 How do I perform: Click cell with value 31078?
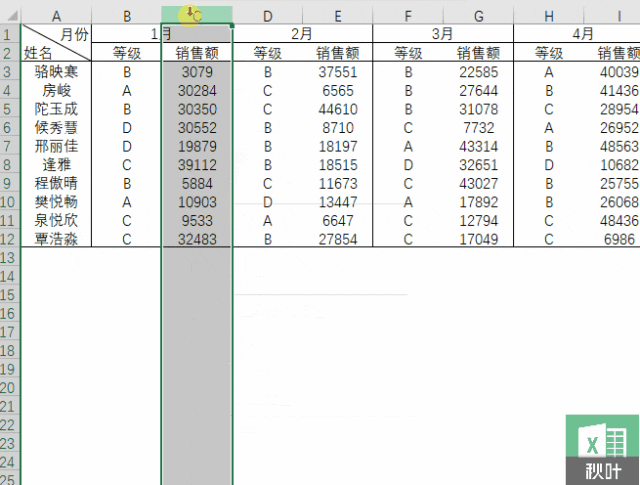pos(478,109)
